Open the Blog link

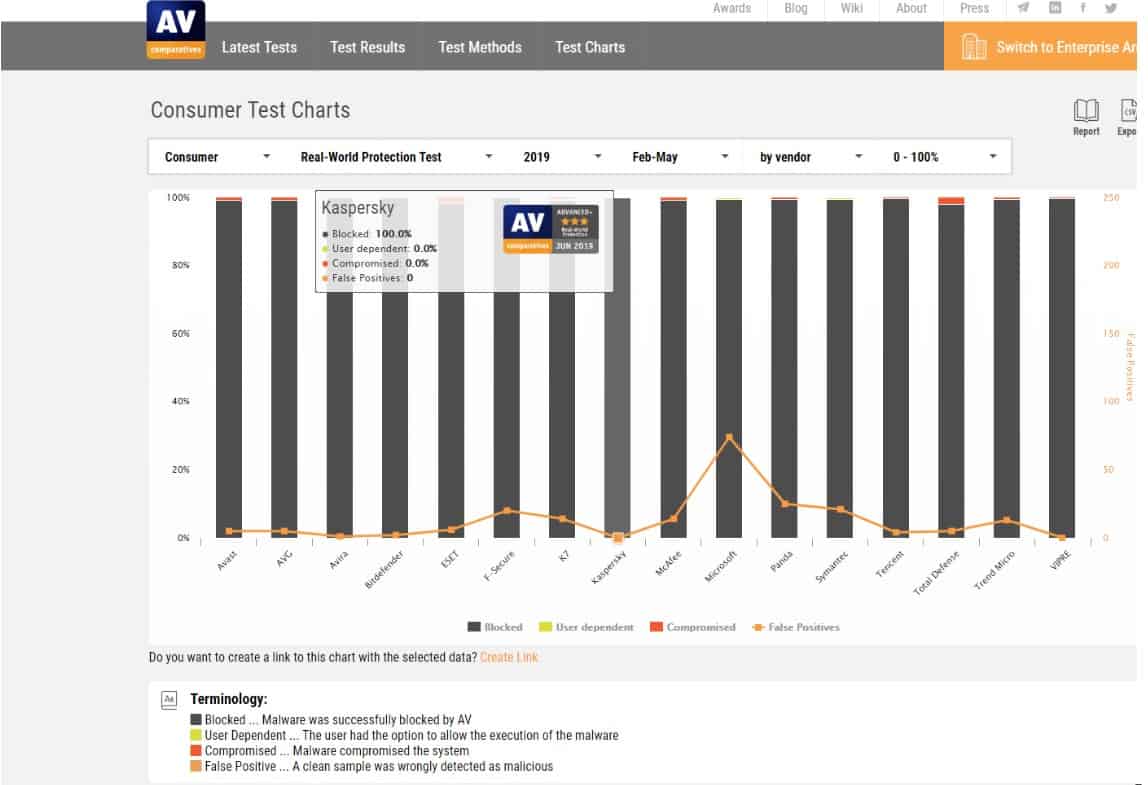796,8
